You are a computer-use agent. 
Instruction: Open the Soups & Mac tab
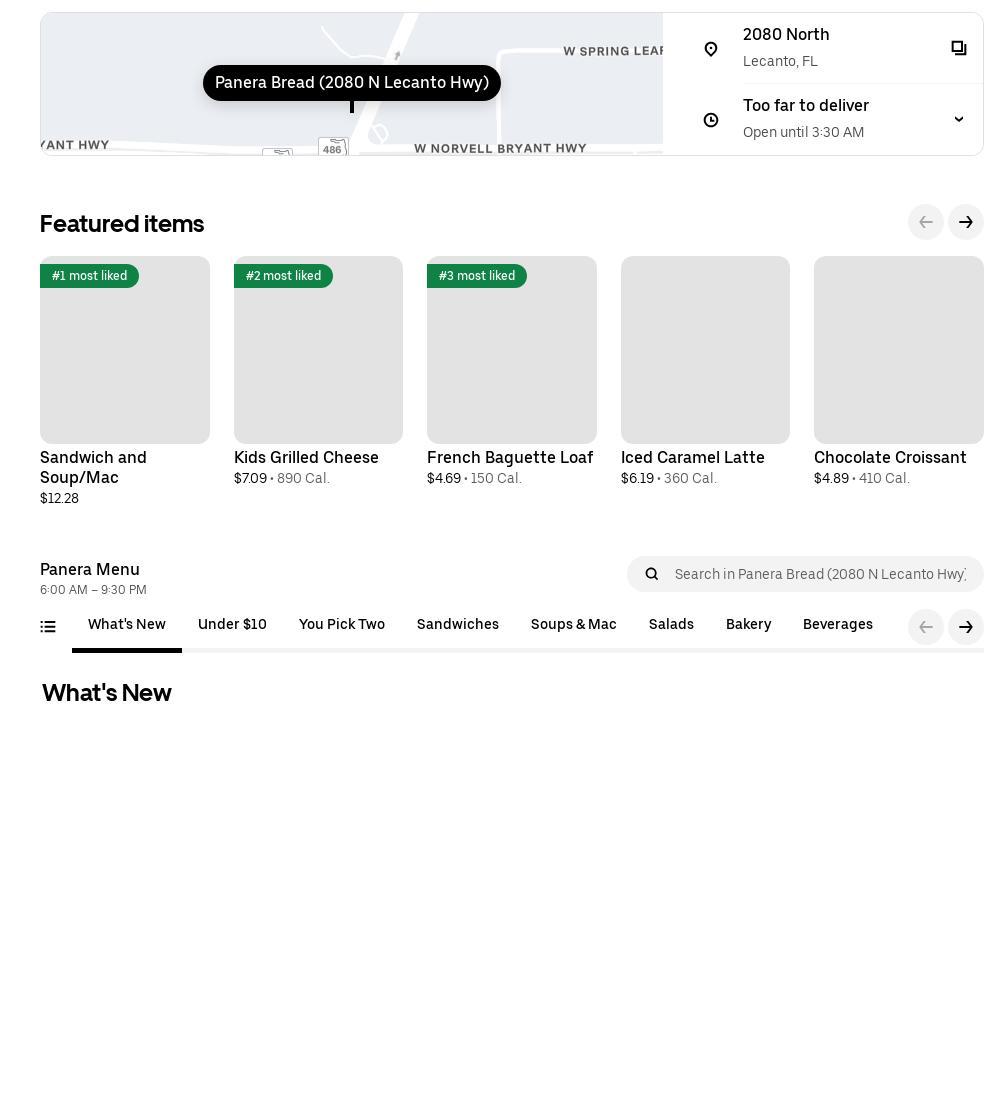coord(573,624)
